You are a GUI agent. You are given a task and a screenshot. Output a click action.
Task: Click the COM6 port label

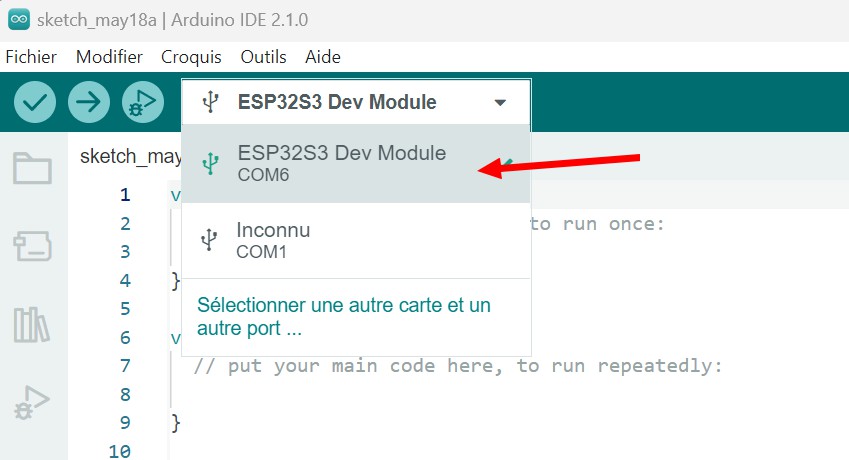point(263,175)
